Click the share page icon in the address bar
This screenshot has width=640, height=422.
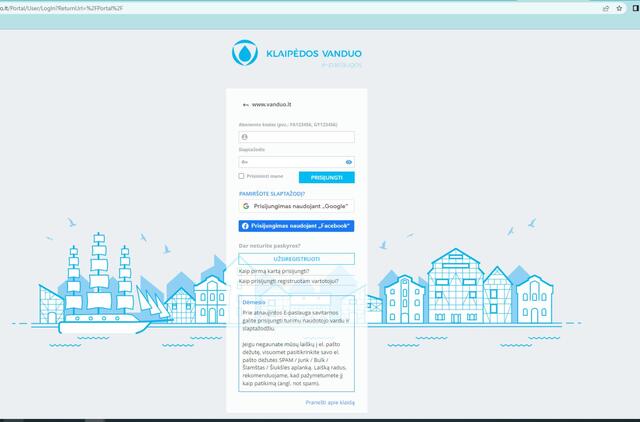606,7
